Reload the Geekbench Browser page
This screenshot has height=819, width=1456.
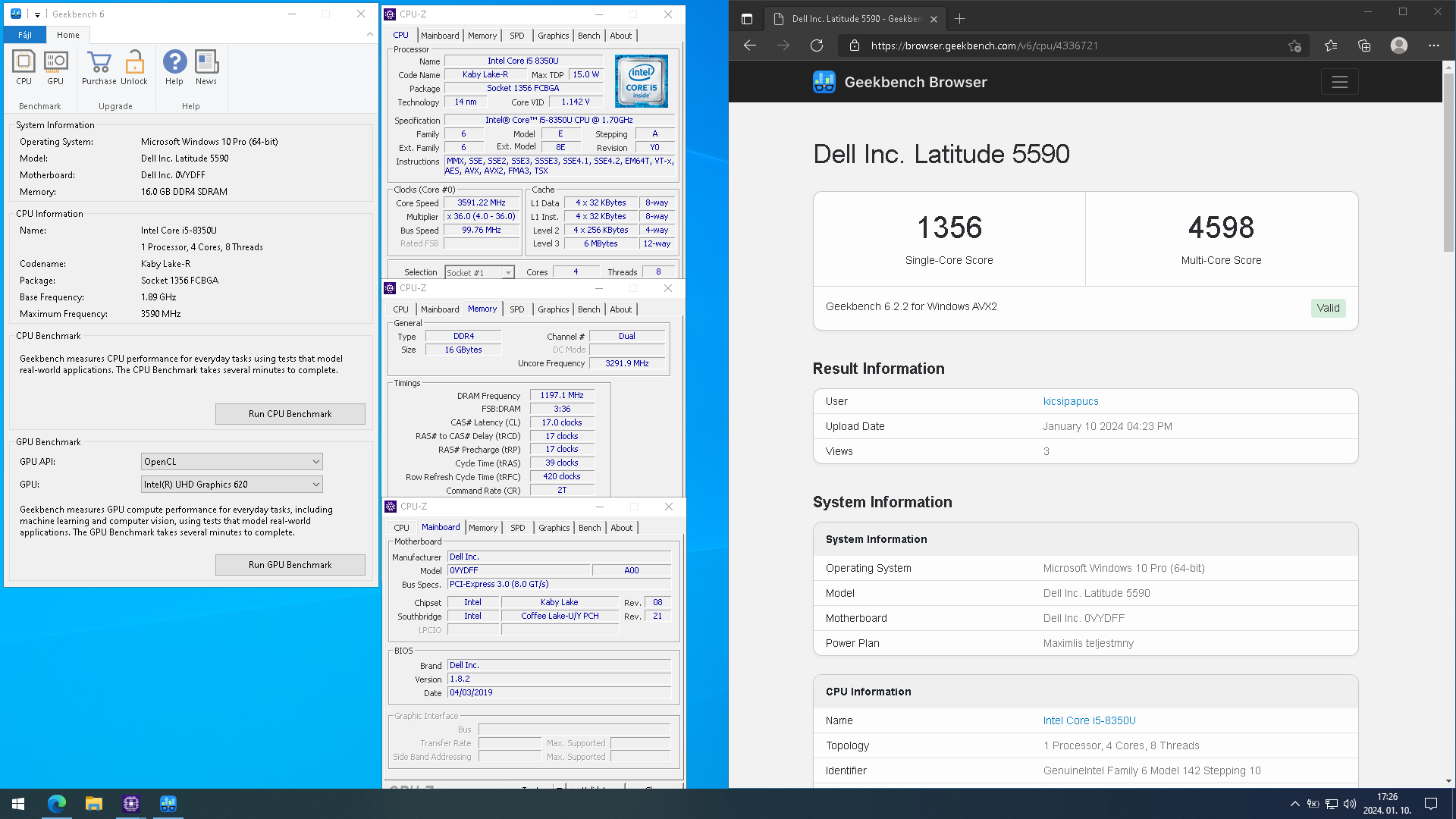point(817,45)
